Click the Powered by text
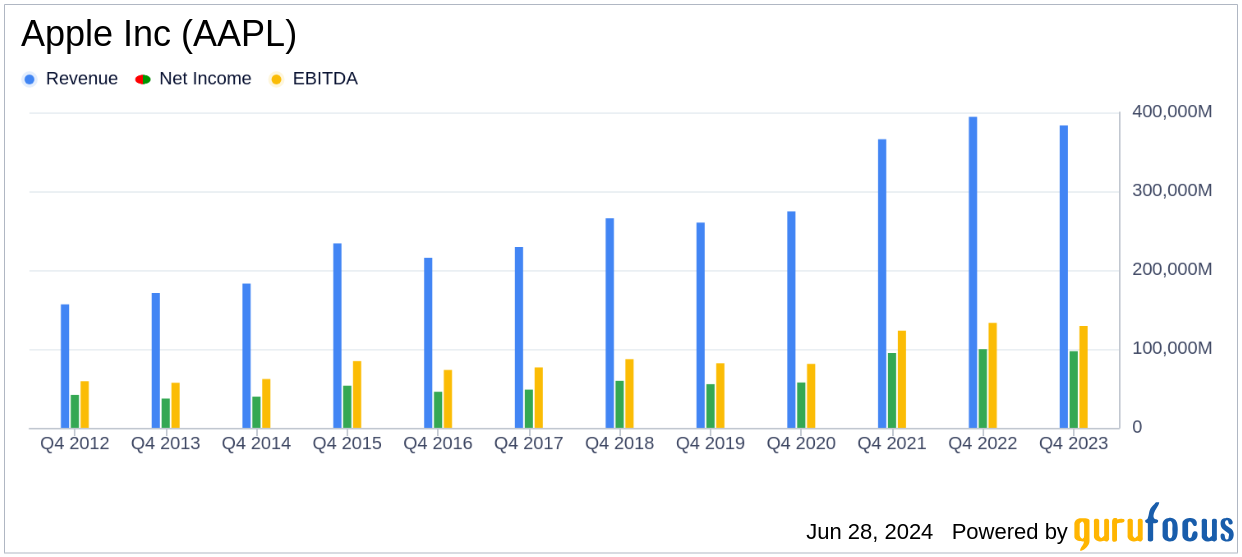This screenshot has width=1242, height=557. tap(1009, 532)
